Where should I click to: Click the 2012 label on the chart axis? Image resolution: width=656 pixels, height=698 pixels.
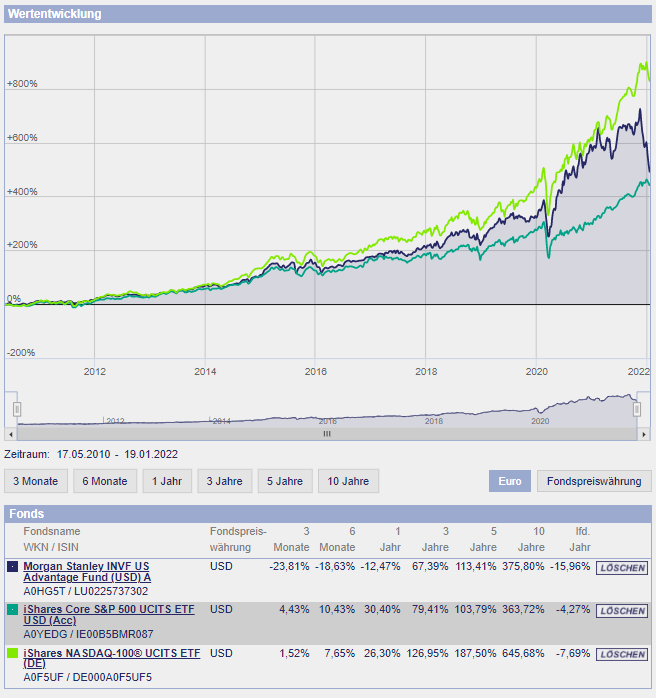tap(95, 371)
